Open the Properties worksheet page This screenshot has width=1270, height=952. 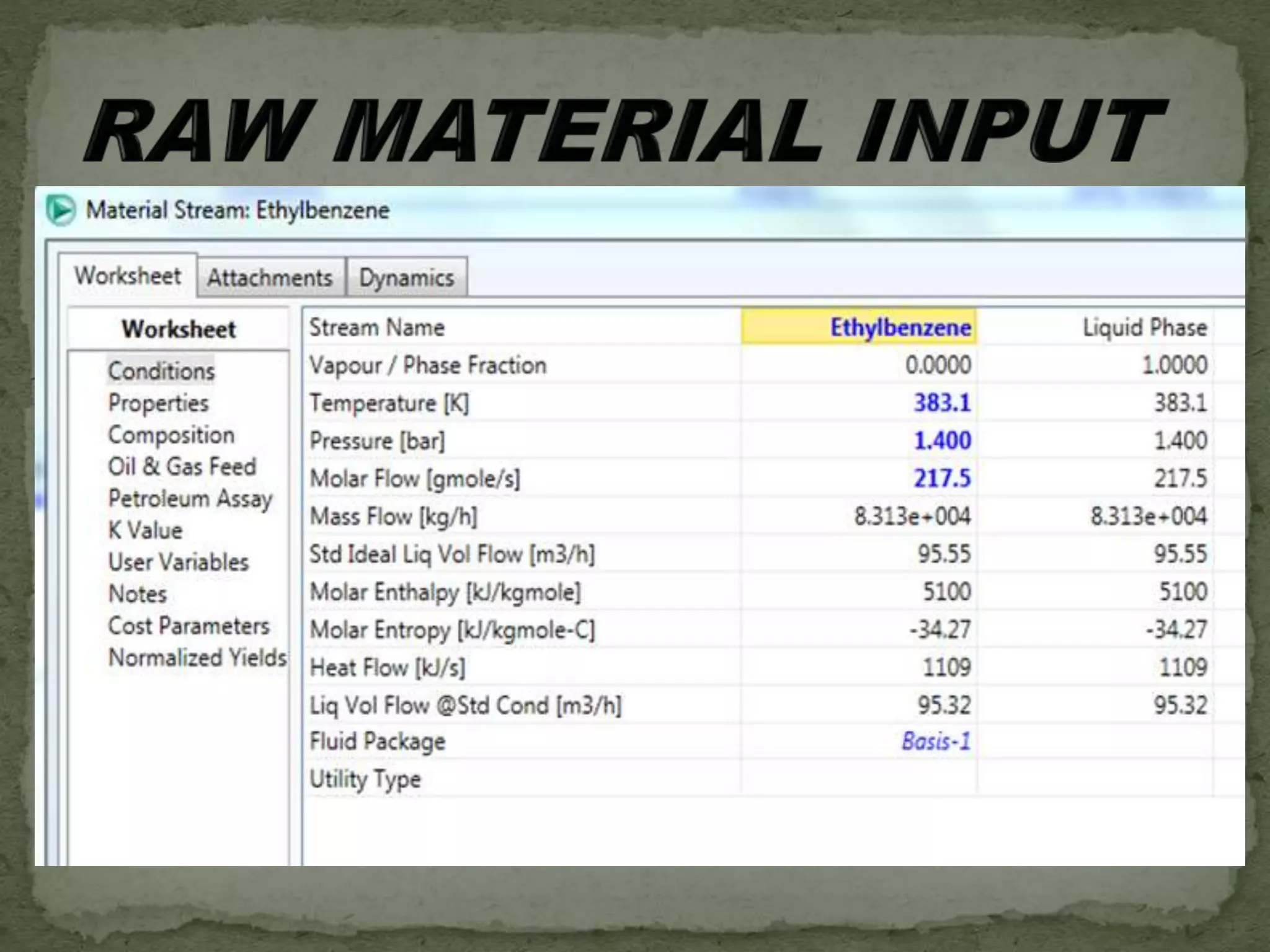point(159,403)
